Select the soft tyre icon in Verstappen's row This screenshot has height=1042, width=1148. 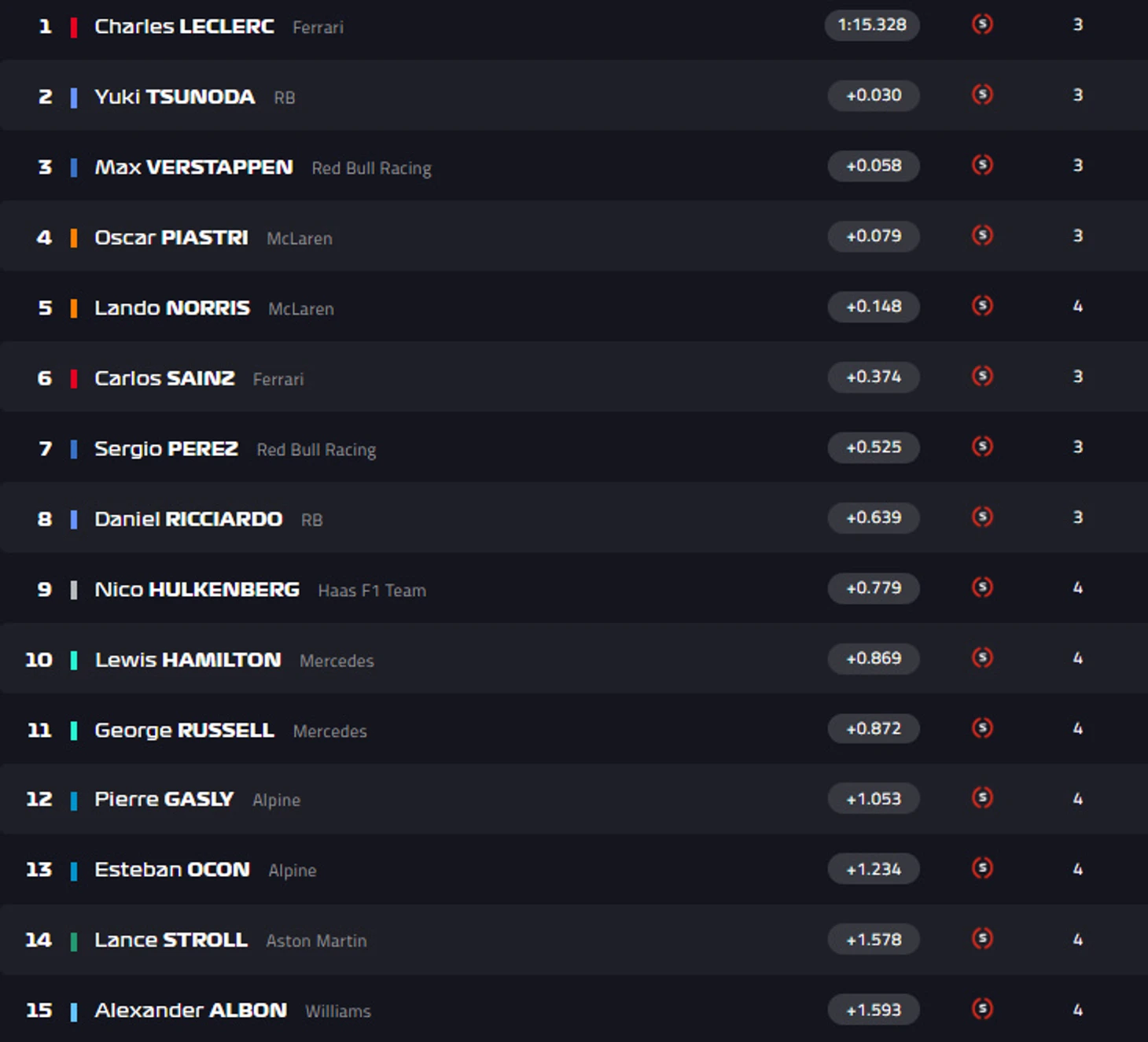(x=982, y=165)
